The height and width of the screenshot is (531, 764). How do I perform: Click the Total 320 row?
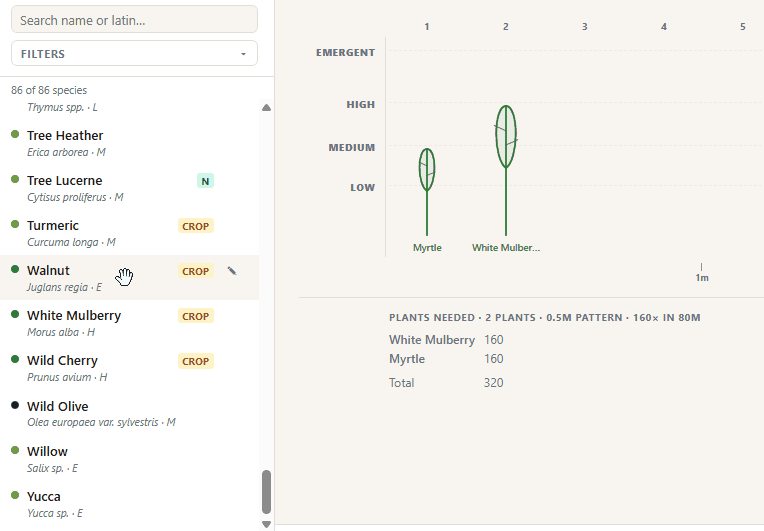point(446,383)
